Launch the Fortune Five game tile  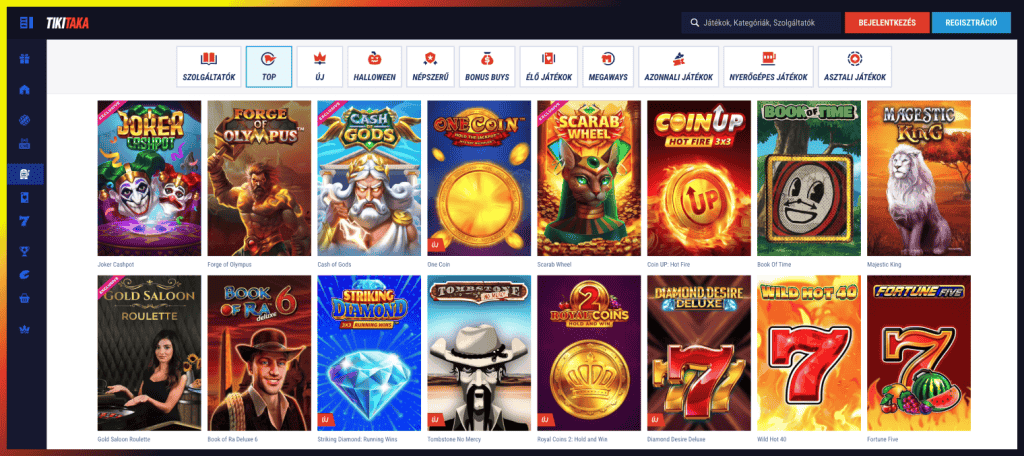point(919,353)
